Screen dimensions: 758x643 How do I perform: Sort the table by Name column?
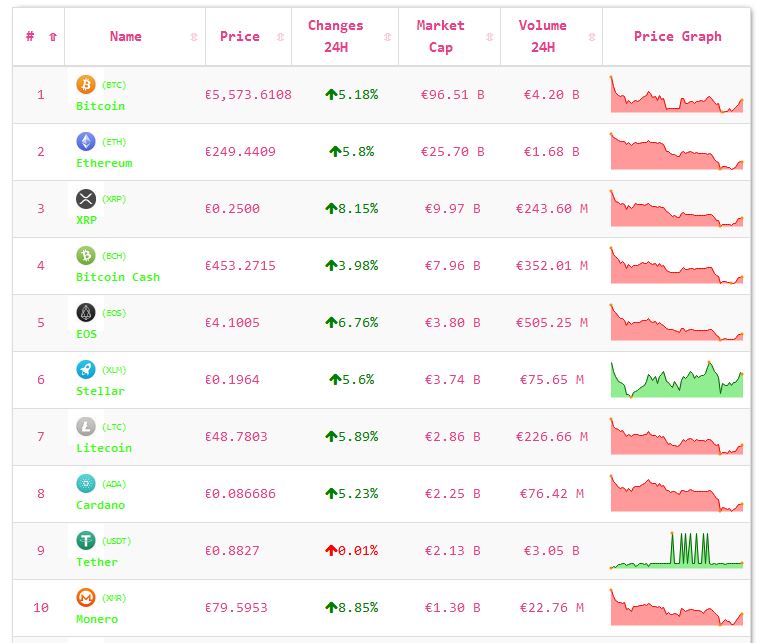coord(126,37)
